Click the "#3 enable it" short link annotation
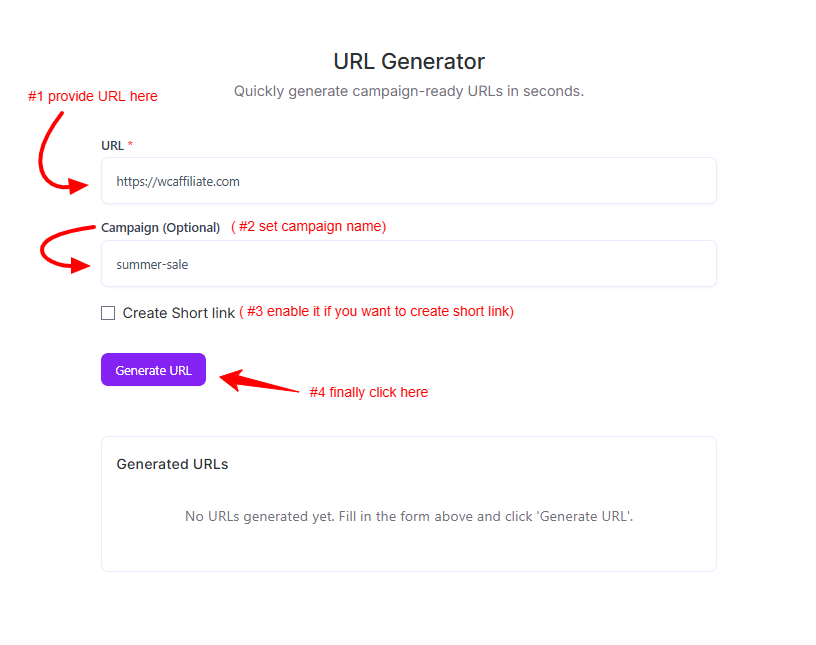The width and height of the screenshot is (816, 645). pos(377,312)
